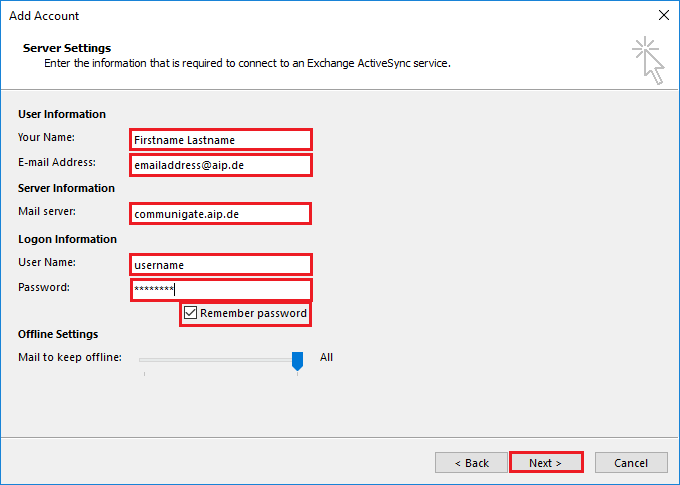Close the Add Account dialog

[x=663, y=16]
